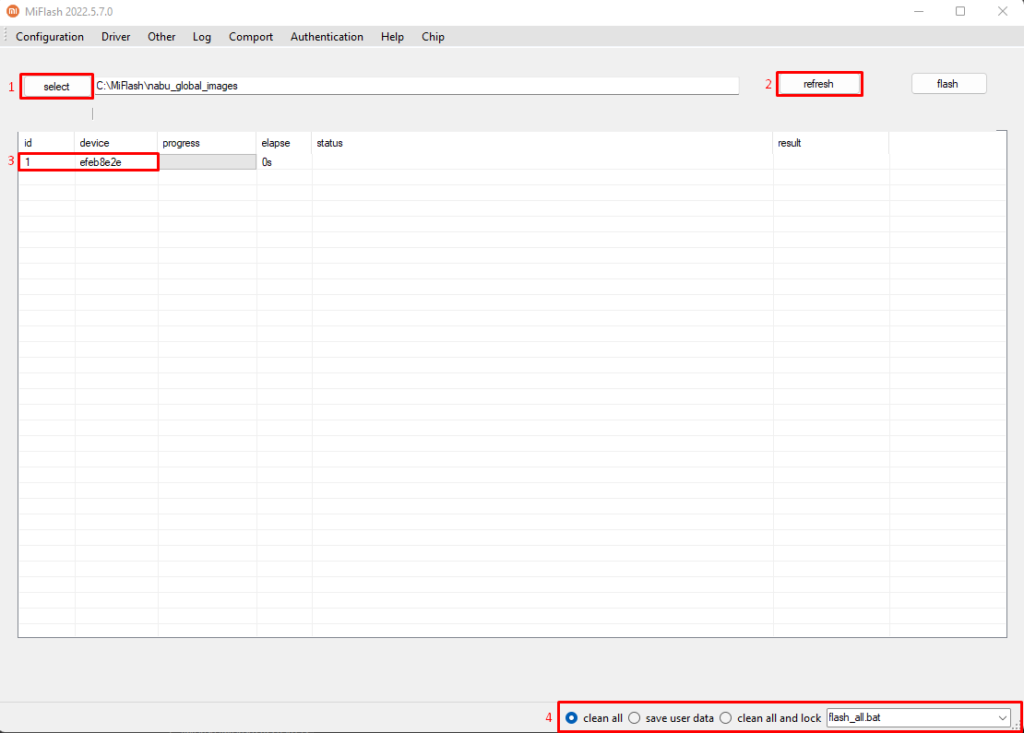The image size is (1024, 733).
Task: Click the MiFlash app icon in title bar
Action: (12, 11)
